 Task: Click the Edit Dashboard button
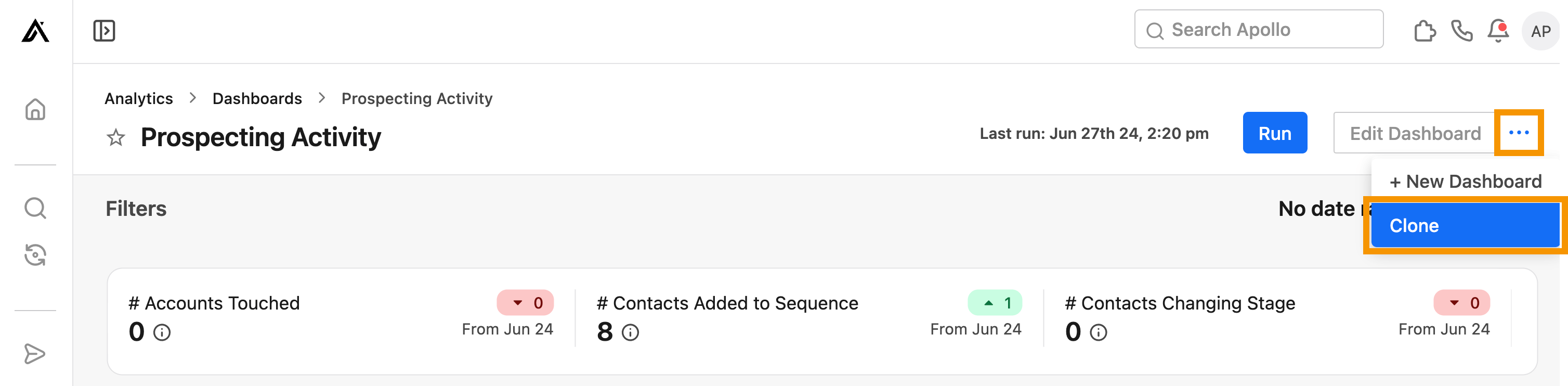[1415, 133]
